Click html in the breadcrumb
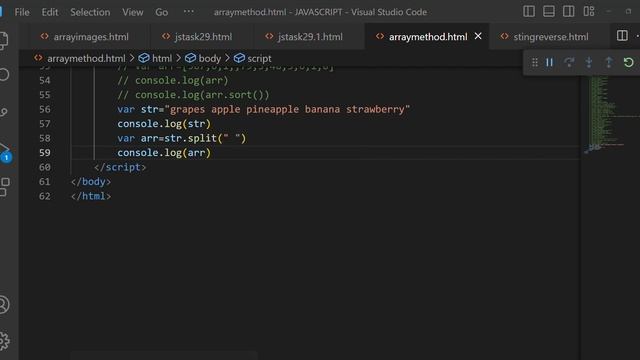The height and width of the screenshot is (360, 640). pyautogui.click(x=162, y=58)
